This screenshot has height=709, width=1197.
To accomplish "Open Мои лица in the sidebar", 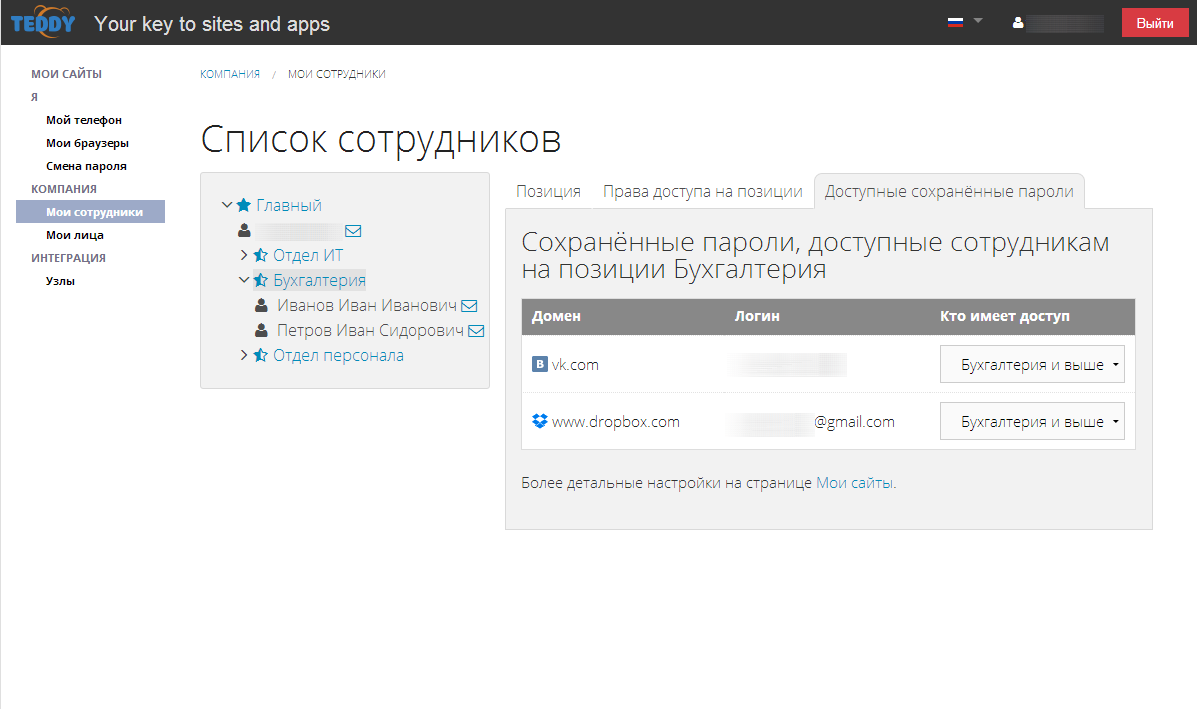I will pyautogui.click(x=75, y=235).
